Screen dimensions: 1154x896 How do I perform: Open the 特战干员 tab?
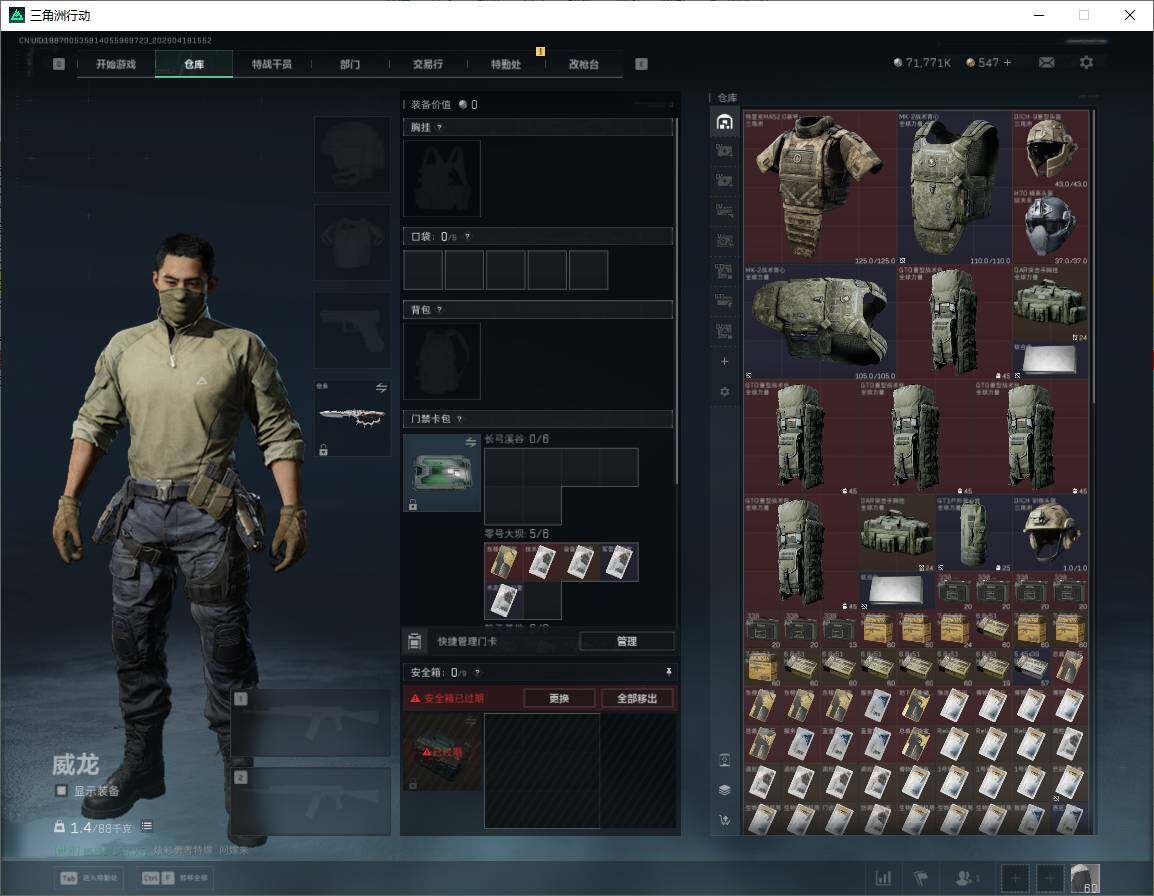click(x=272, y=64)
